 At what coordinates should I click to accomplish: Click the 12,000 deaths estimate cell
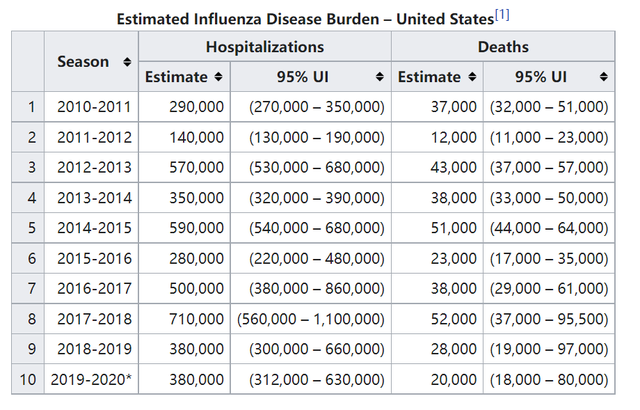tap(437, 137)
